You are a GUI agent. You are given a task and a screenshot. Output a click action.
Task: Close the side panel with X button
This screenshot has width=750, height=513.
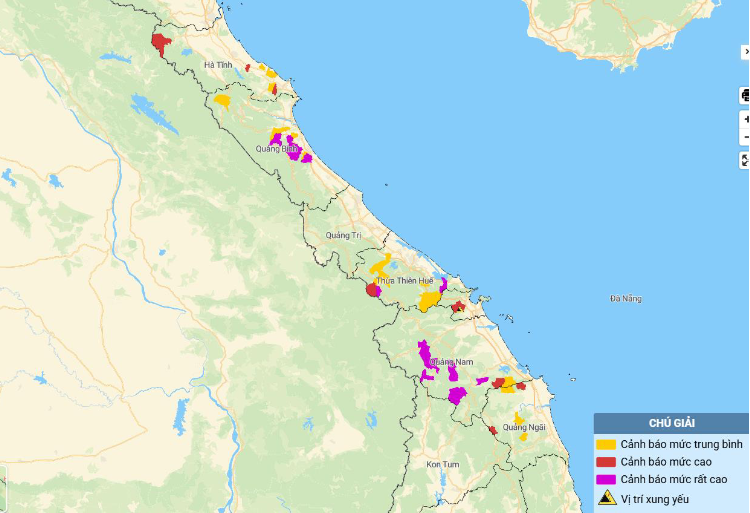click(x=745, y=51)
